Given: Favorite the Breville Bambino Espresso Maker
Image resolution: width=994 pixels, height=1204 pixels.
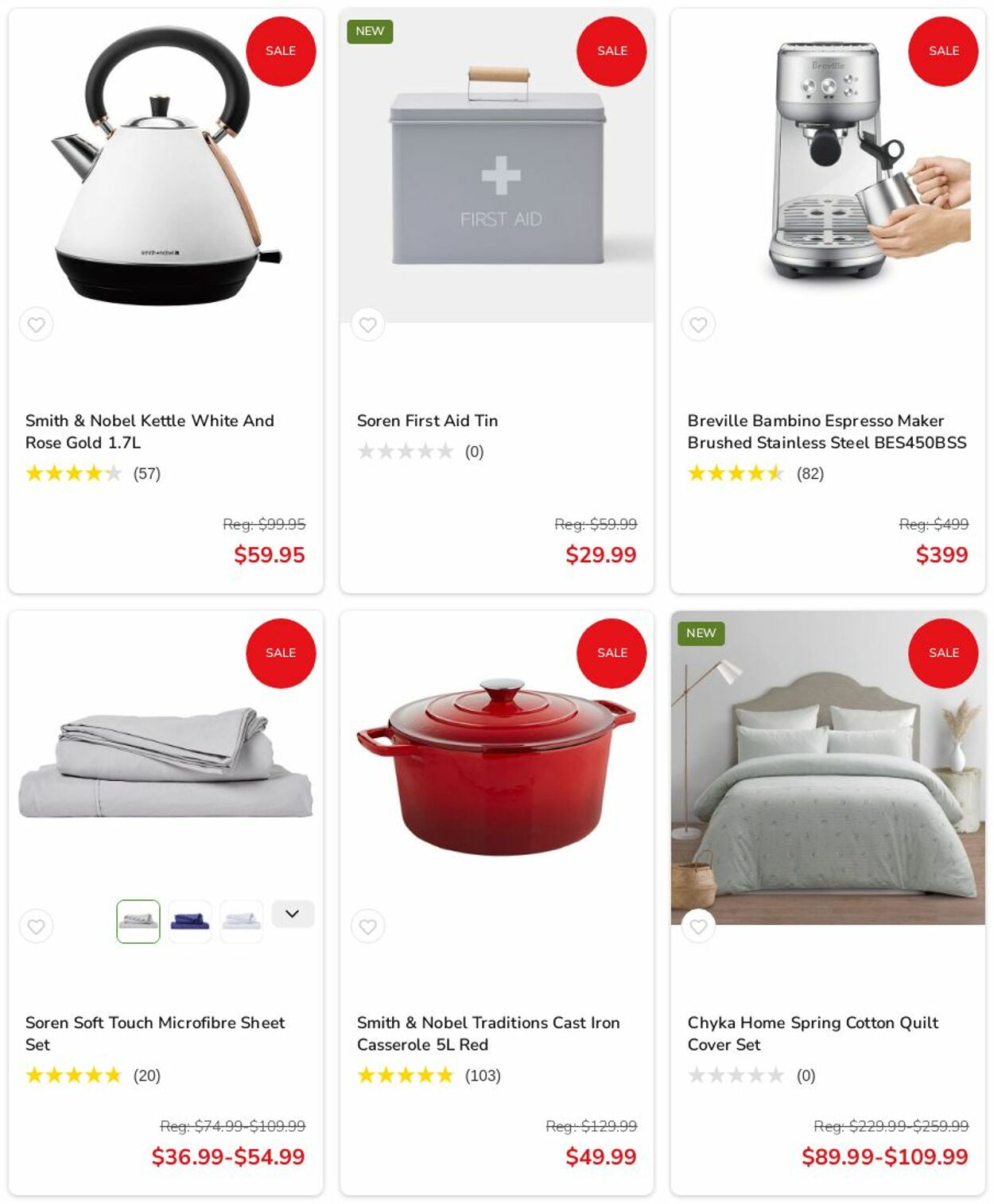Looking at the screenshot, I should pos(698,324).
